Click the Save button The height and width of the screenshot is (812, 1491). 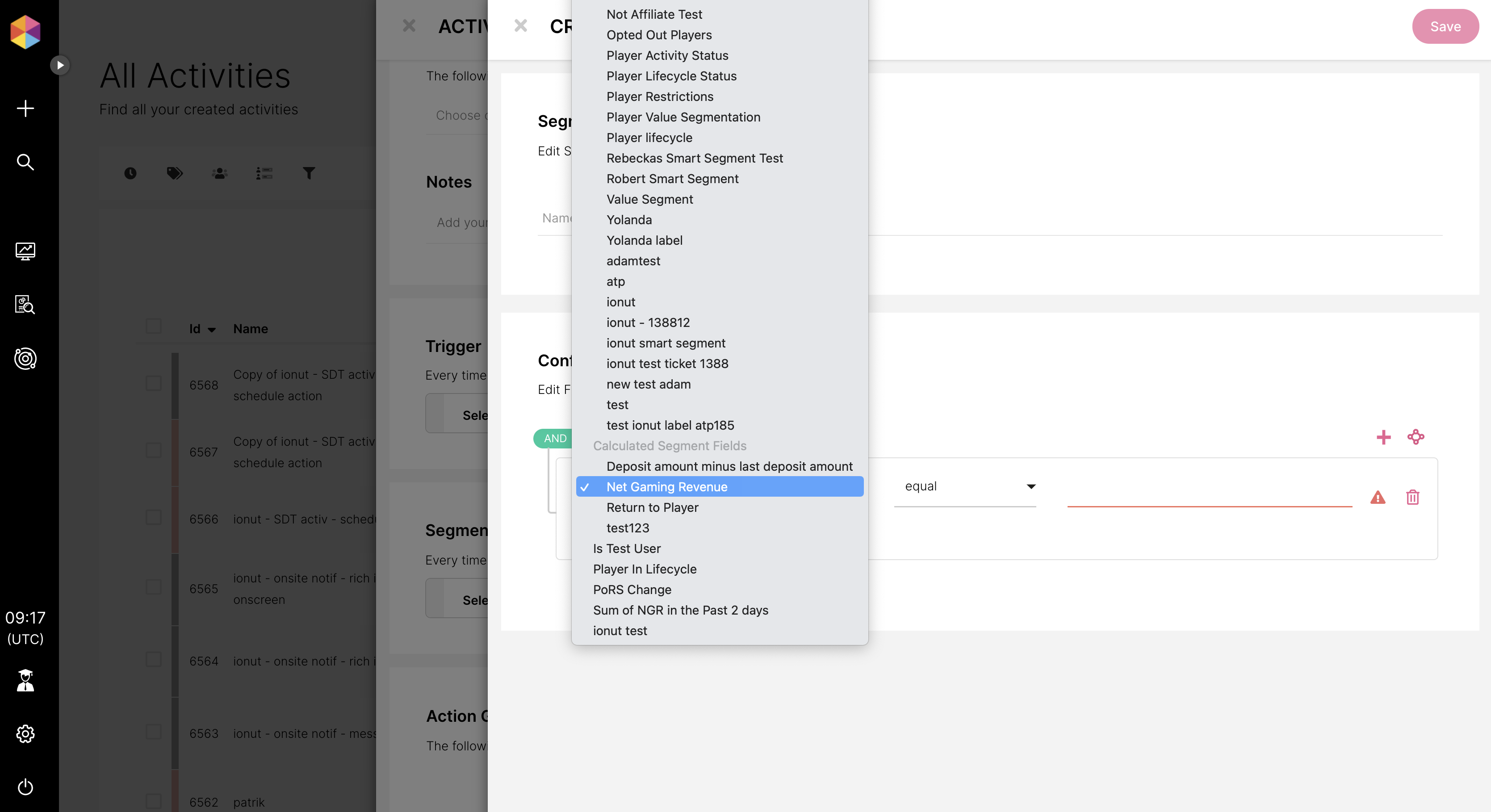(1445, 26)
